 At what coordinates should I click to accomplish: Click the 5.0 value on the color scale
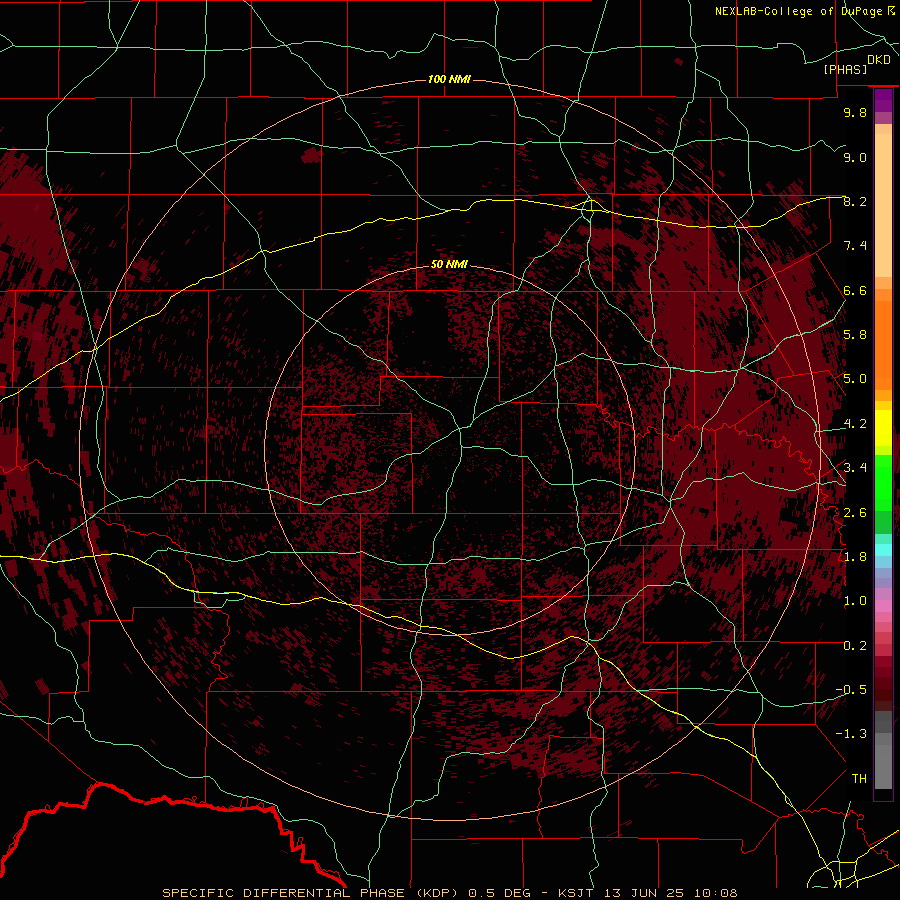tap(855, 379)
